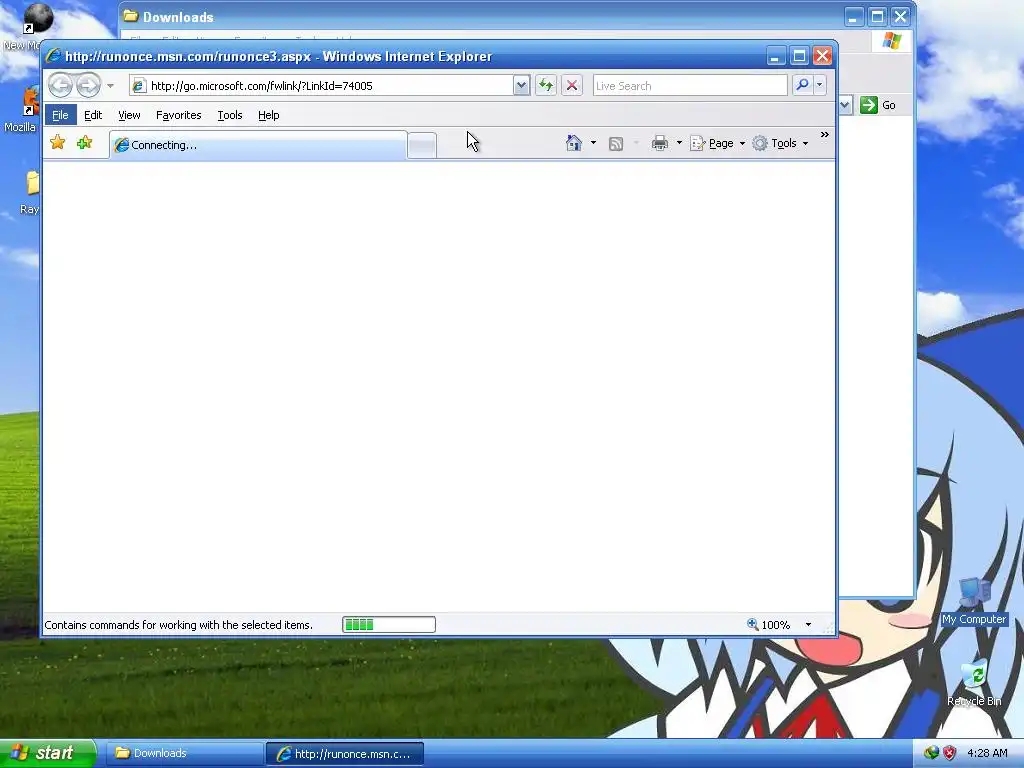Image resolution: width=1024 pixels, height=768 pixels.
Task: Open the search options dropdown arrow
Action: pos(820,86)
